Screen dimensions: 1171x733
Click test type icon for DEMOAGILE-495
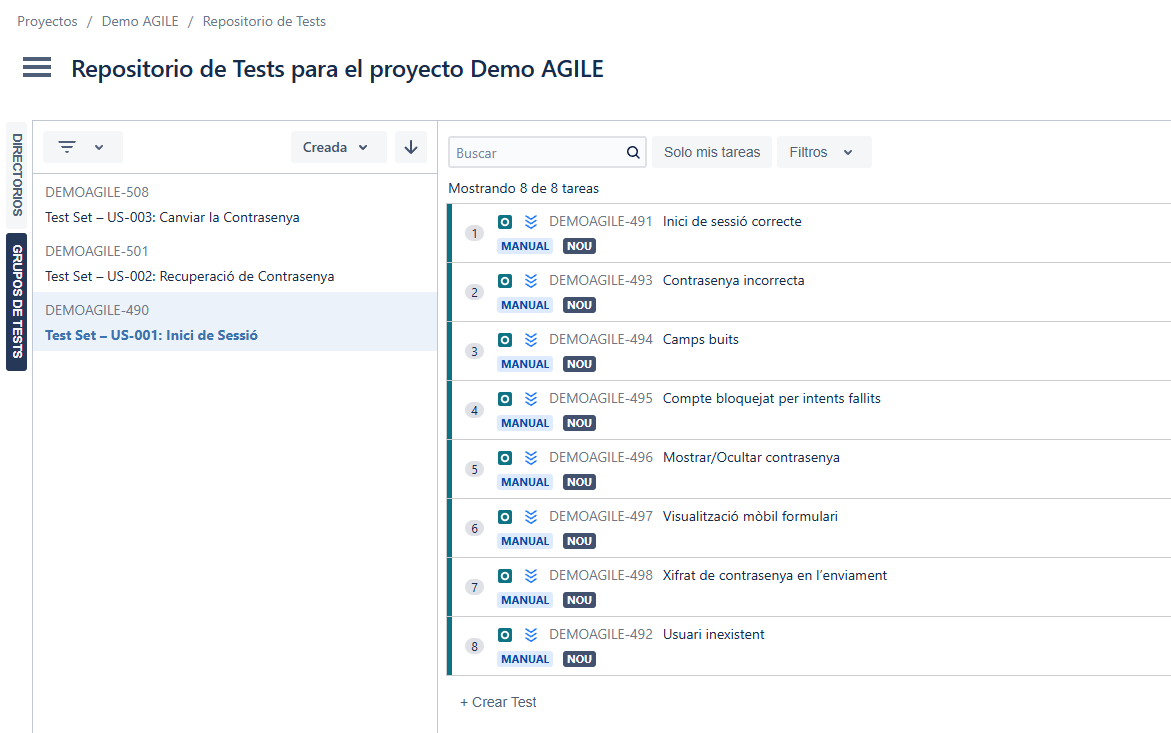tap(505, 399)
